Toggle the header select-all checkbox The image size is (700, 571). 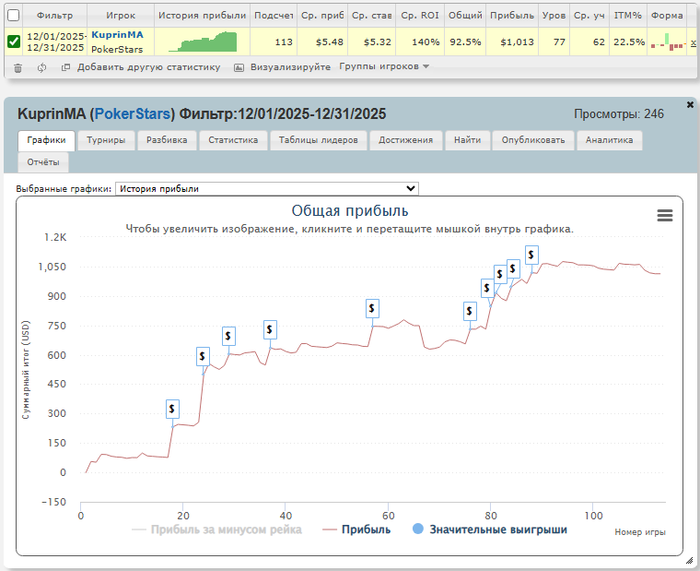tap(14, 15)
